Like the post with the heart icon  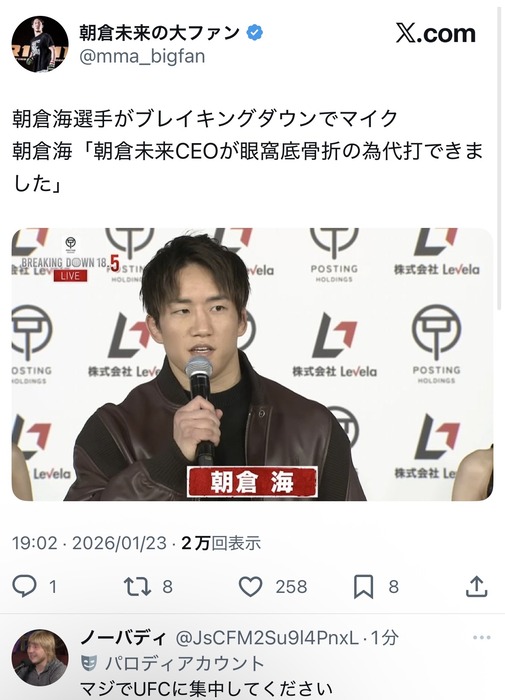point(251,587)
